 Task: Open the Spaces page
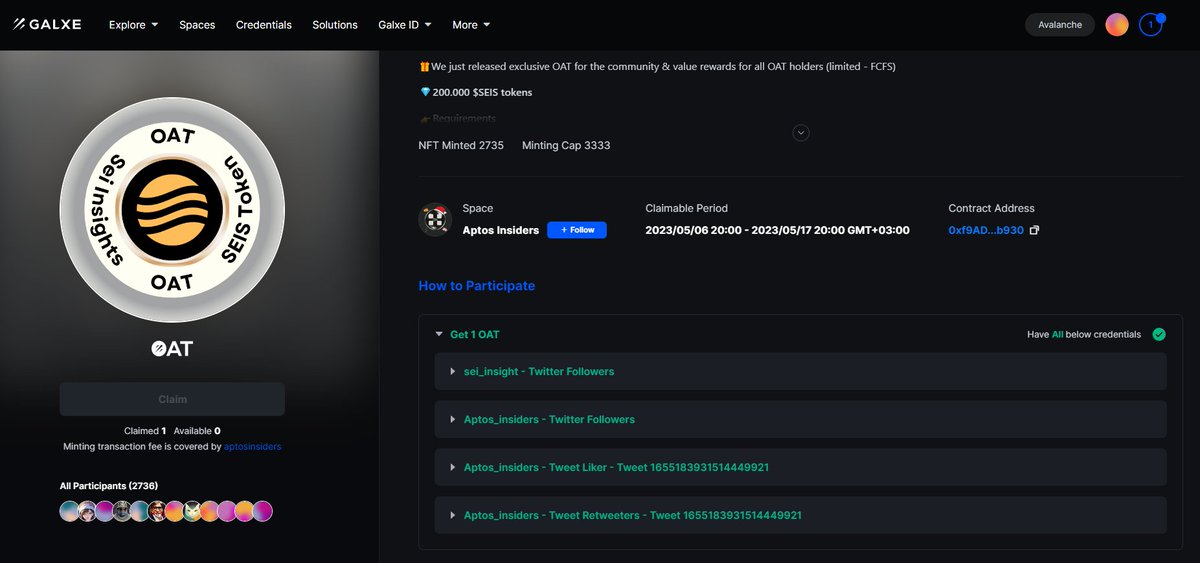197,24
